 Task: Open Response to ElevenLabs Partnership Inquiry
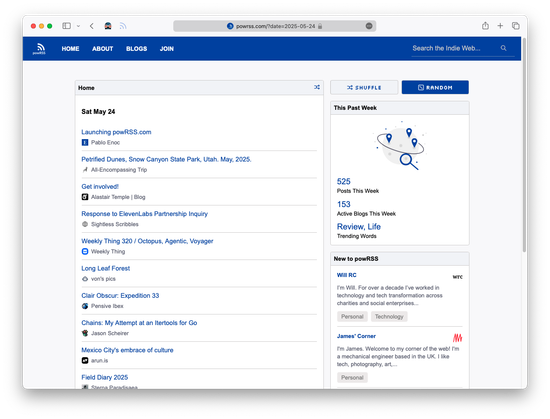pos(145,214)
